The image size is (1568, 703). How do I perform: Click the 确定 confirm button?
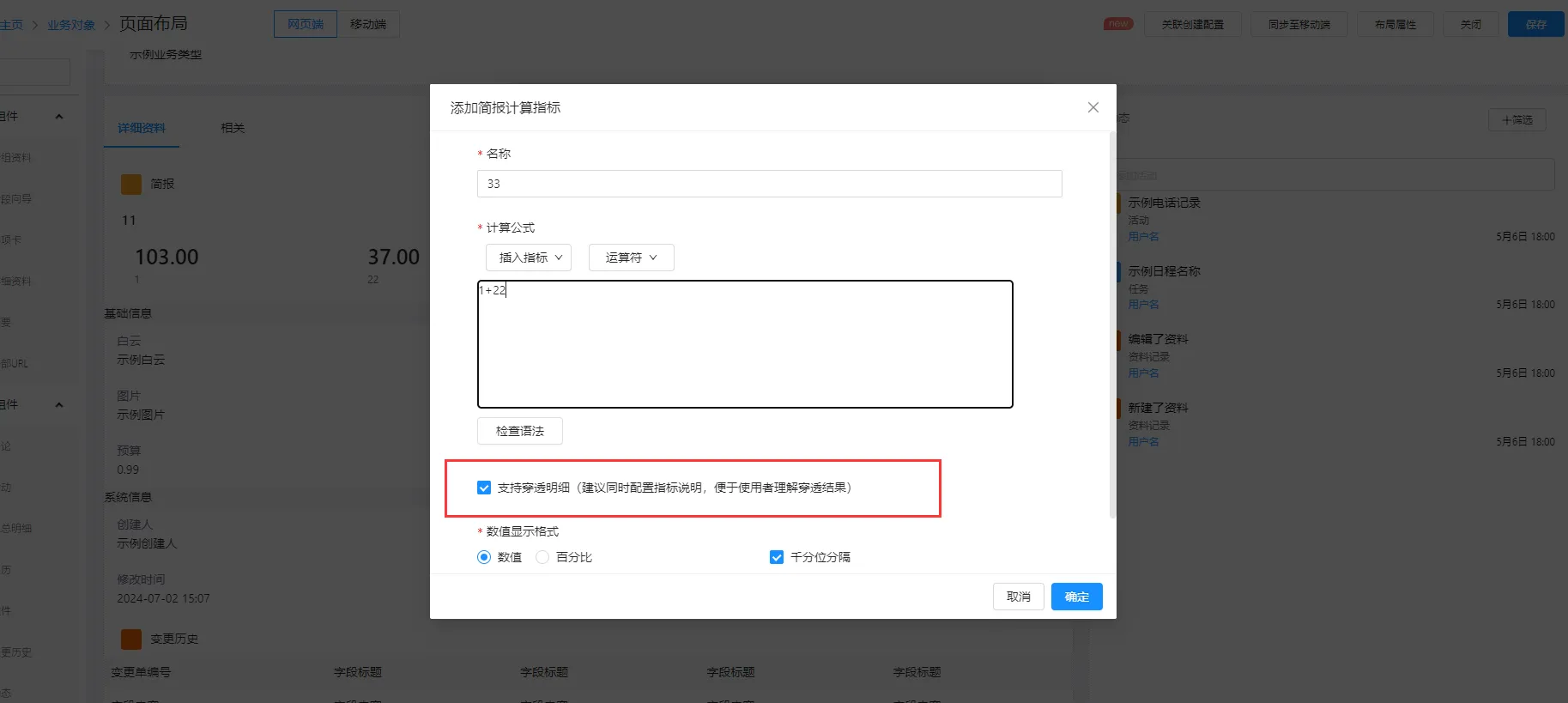point(1076,597)
